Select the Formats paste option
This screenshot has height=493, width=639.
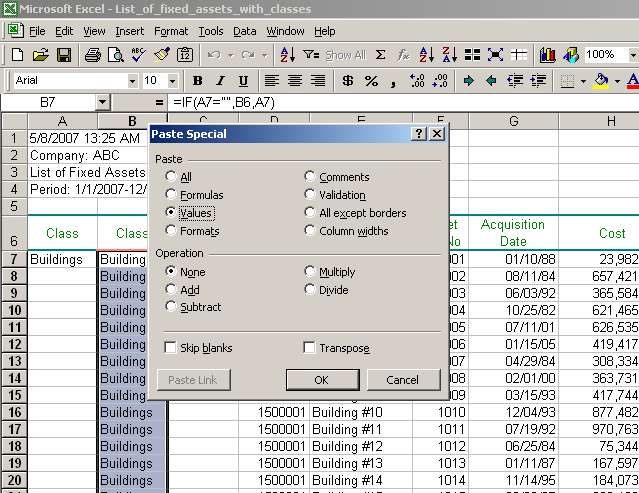[170, 230]
